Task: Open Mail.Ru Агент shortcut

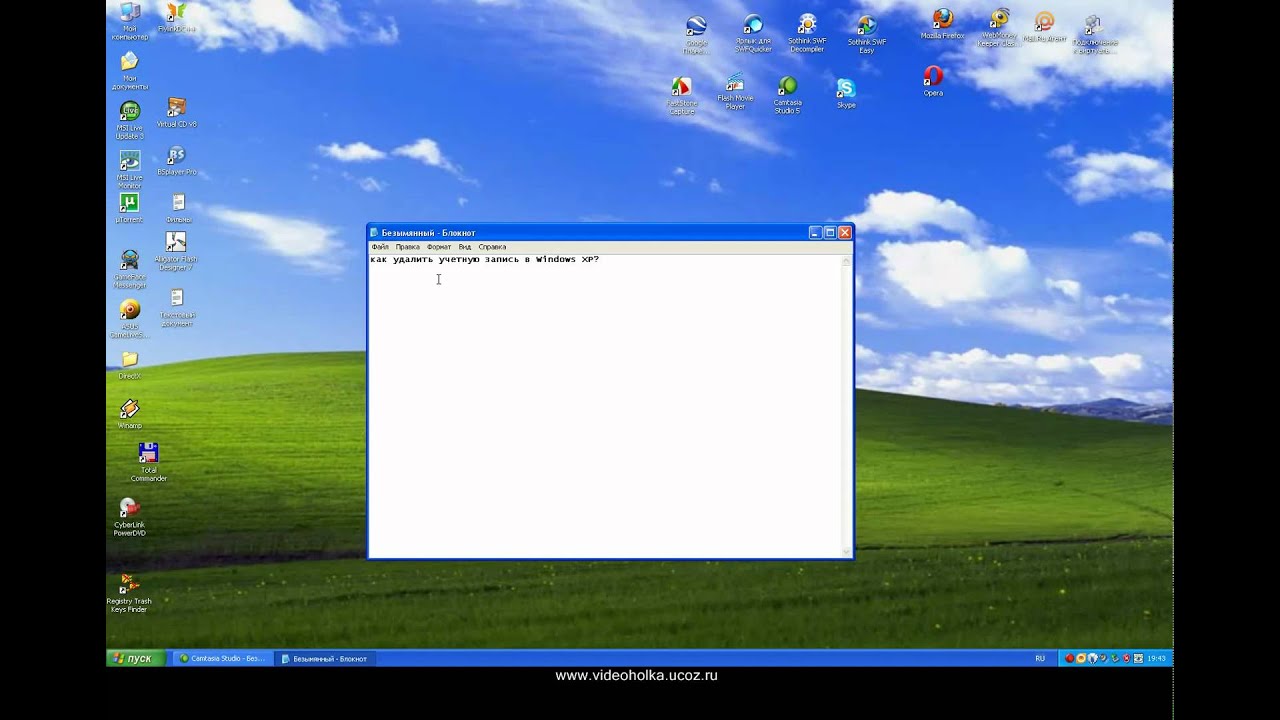Action: 1044,27
